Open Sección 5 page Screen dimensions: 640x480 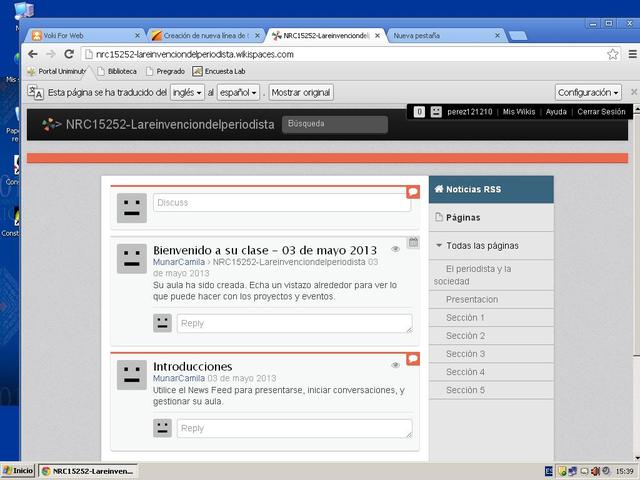[x=491, y=390]
